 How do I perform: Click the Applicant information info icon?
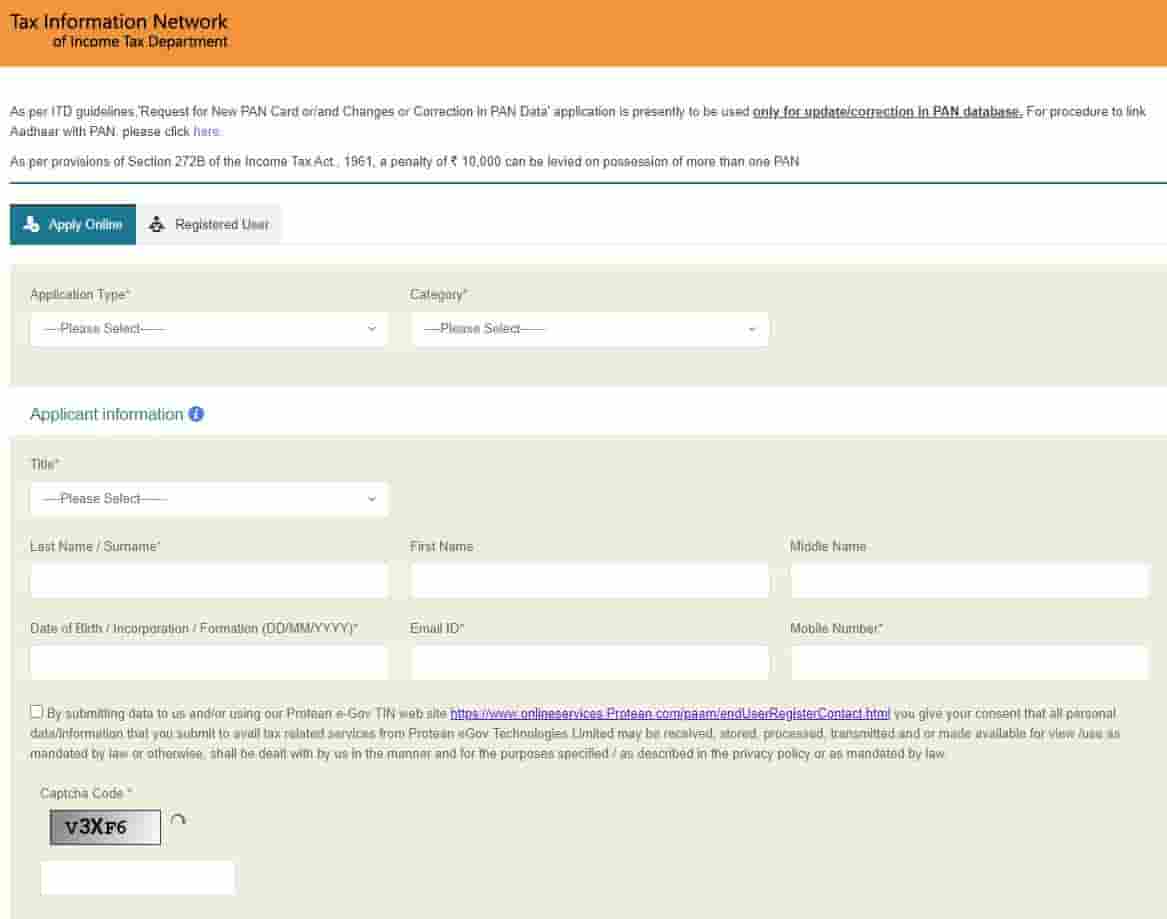tap(196, 414)
